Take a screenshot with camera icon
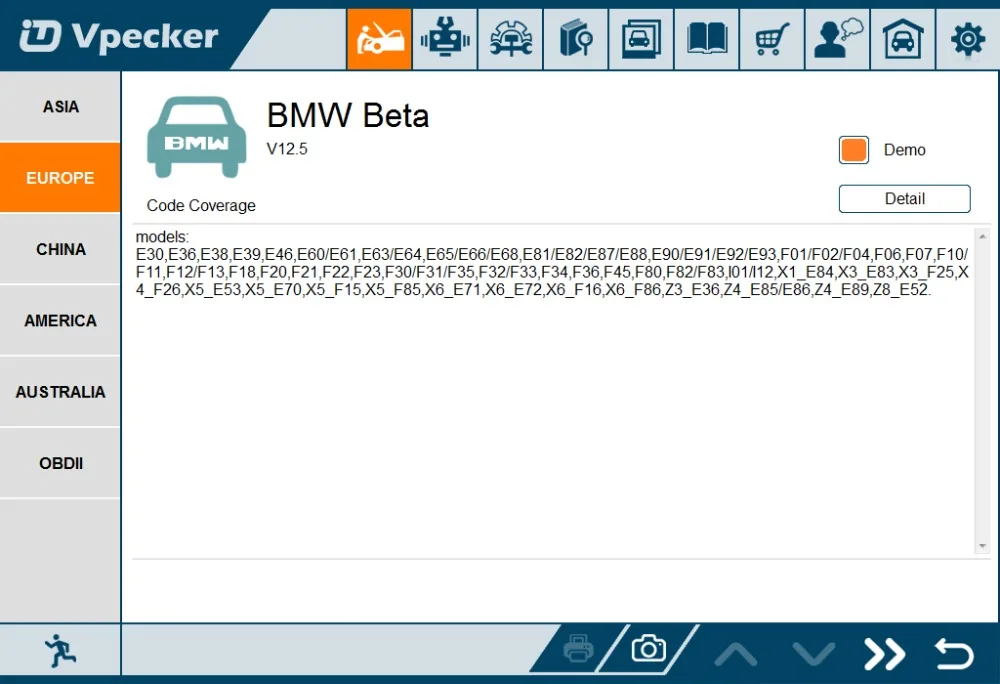Image resolution: width=1000 pixels, height=684 pixels. coord(649,649)
